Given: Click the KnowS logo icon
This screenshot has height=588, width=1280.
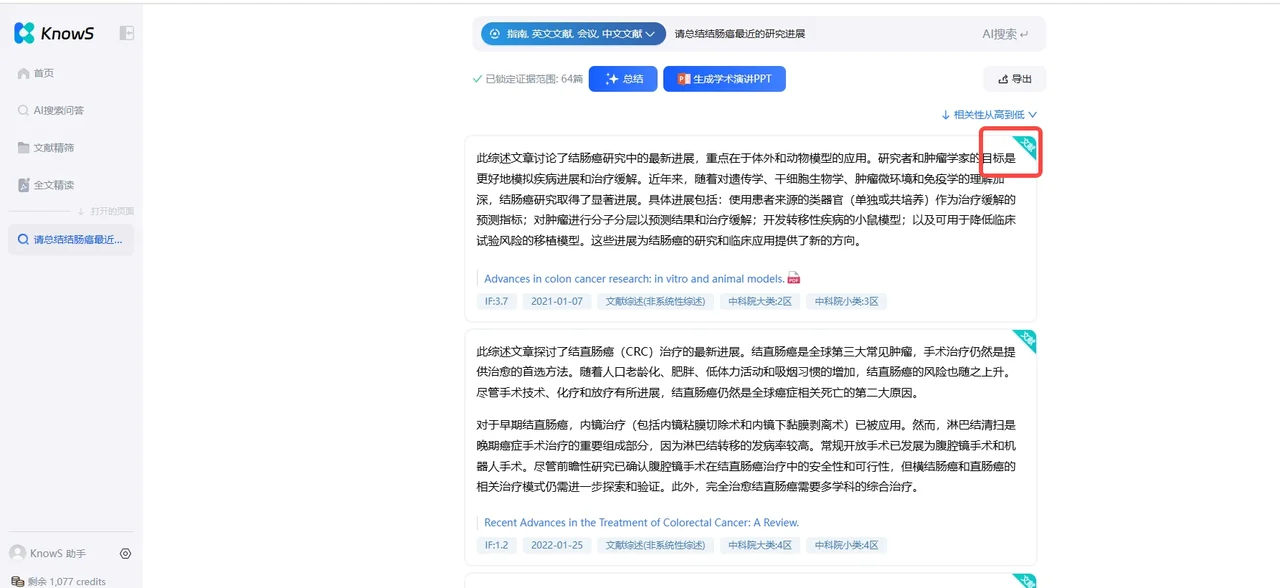Looking at the screenshot, I should [24, 32].
